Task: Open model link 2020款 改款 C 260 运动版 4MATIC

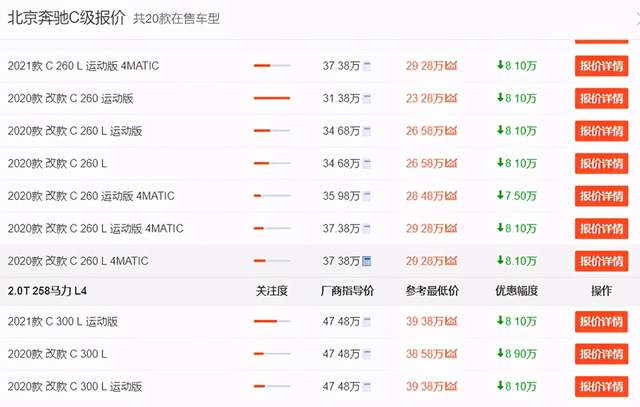Action: 91,196
